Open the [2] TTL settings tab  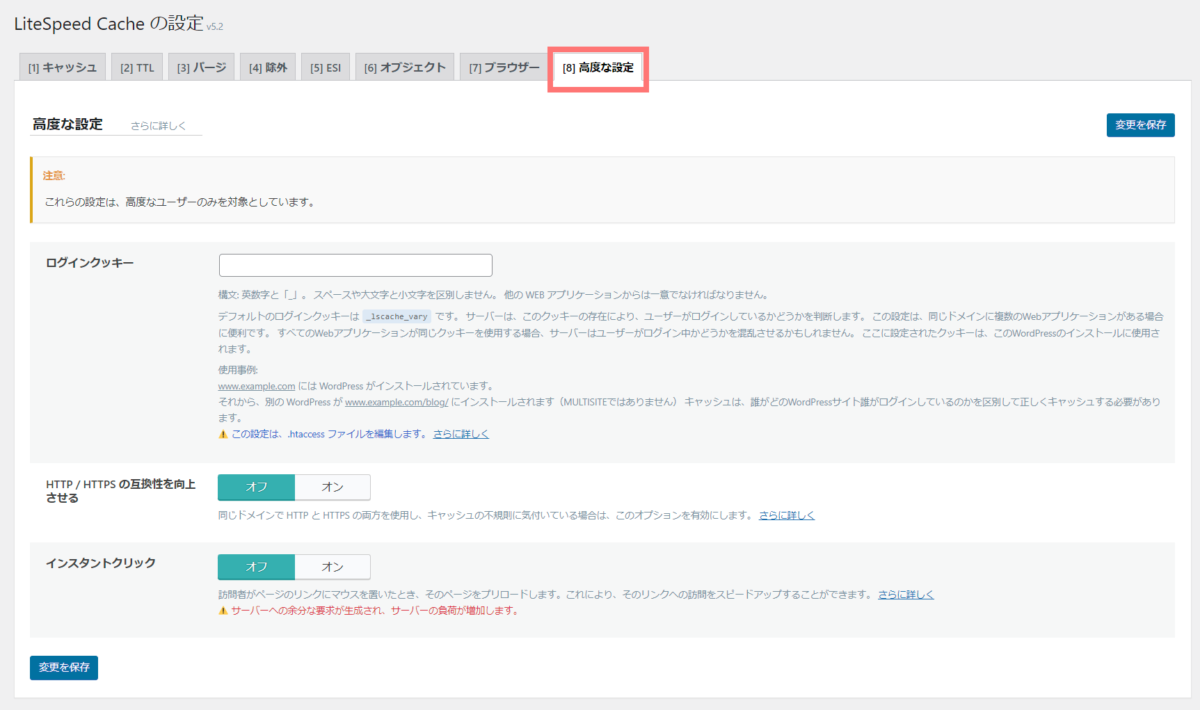click(x=136, y=66)
